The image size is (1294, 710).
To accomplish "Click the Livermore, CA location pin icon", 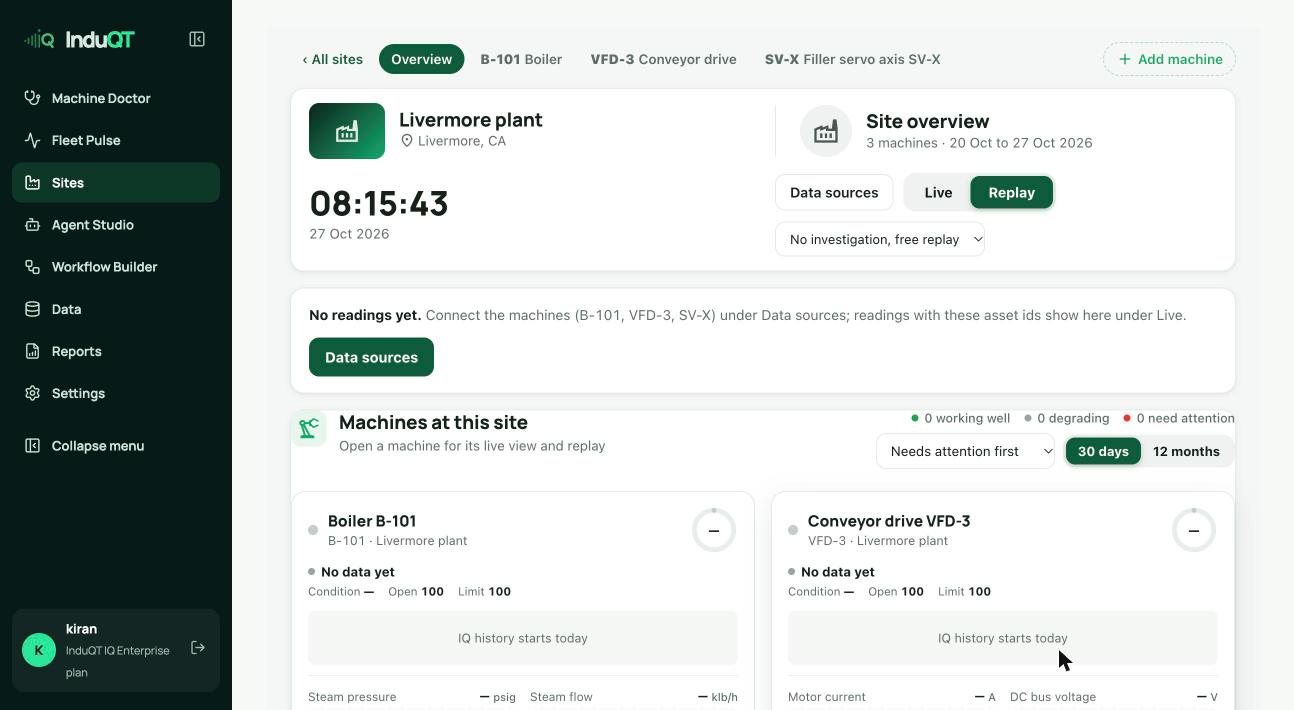I will [x=407, y=141].
